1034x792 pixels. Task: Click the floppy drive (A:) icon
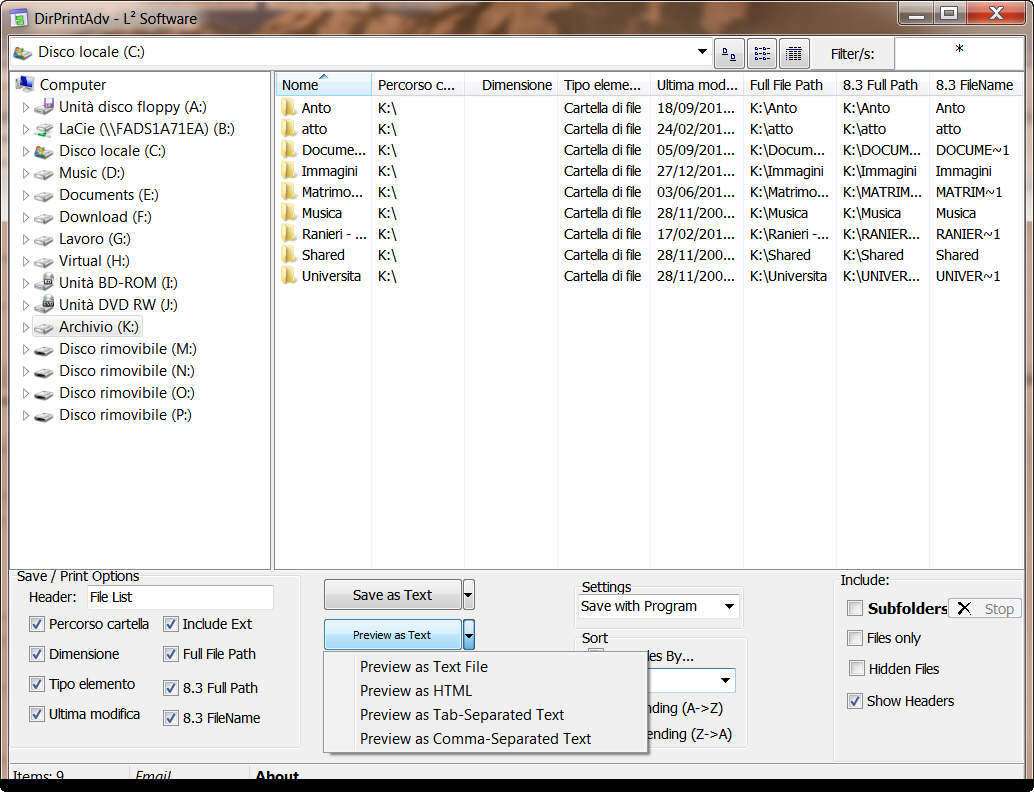pyautogui.click(x=44, y=106)
